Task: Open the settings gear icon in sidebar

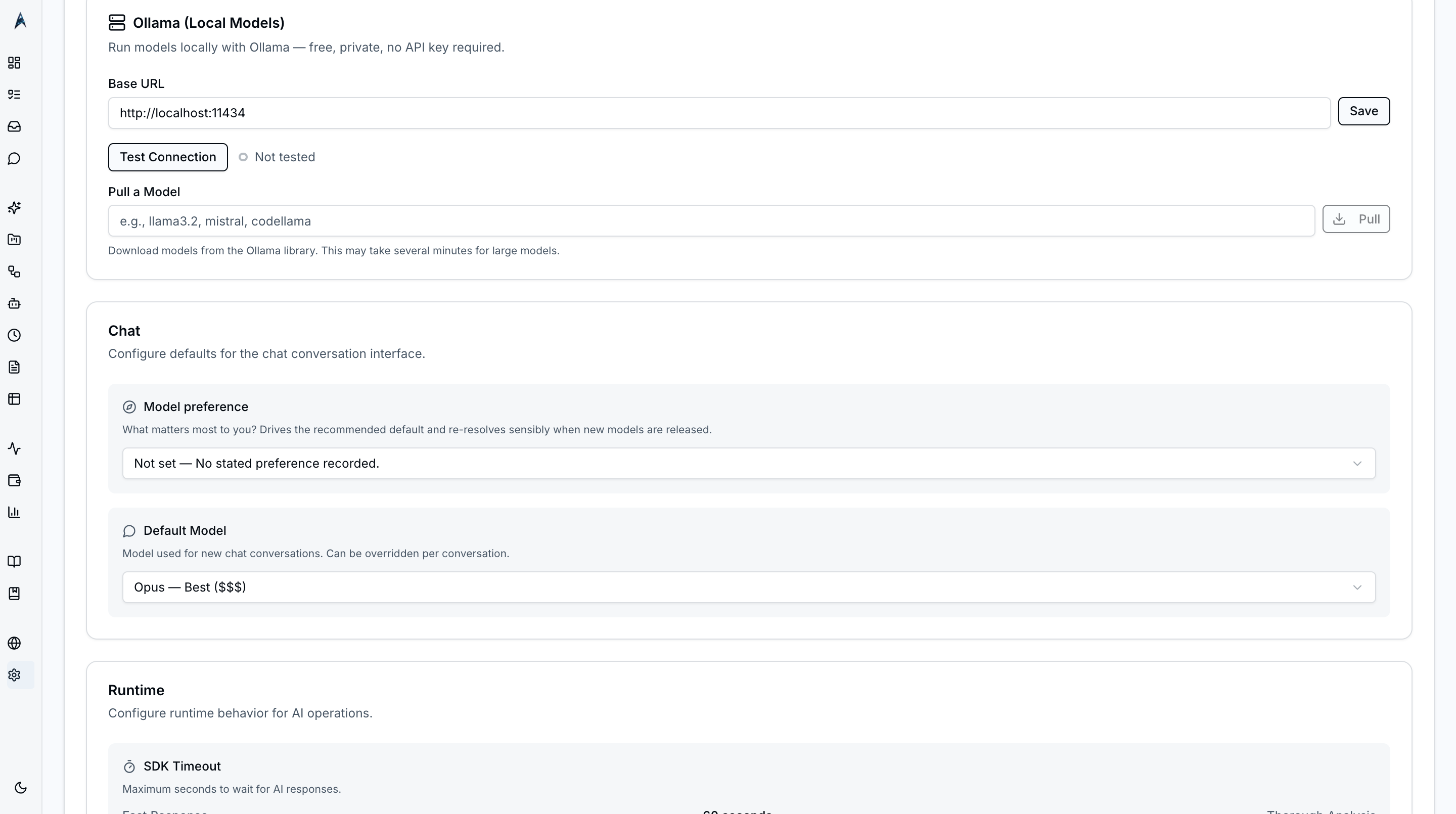Action: tap(14, 675)
